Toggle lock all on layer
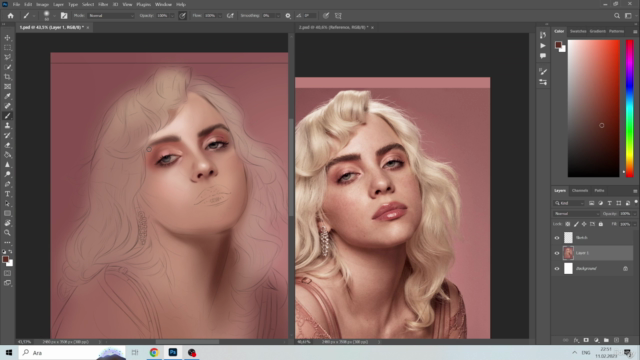The width and height of the screenshot is (640, 360). (600, 224)
